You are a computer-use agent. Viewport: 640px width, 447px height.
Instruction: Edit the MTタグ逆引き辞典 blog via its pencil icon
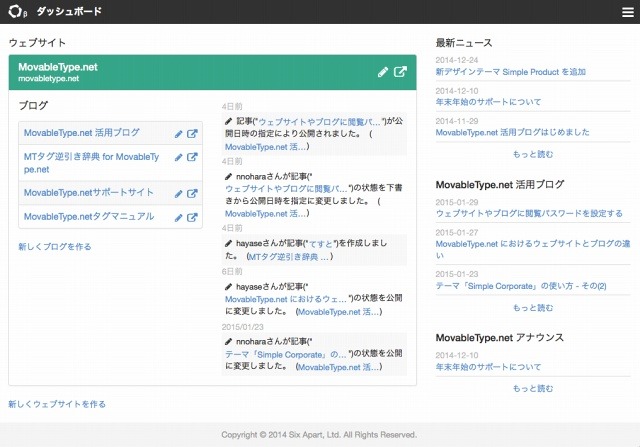(178, 157)
